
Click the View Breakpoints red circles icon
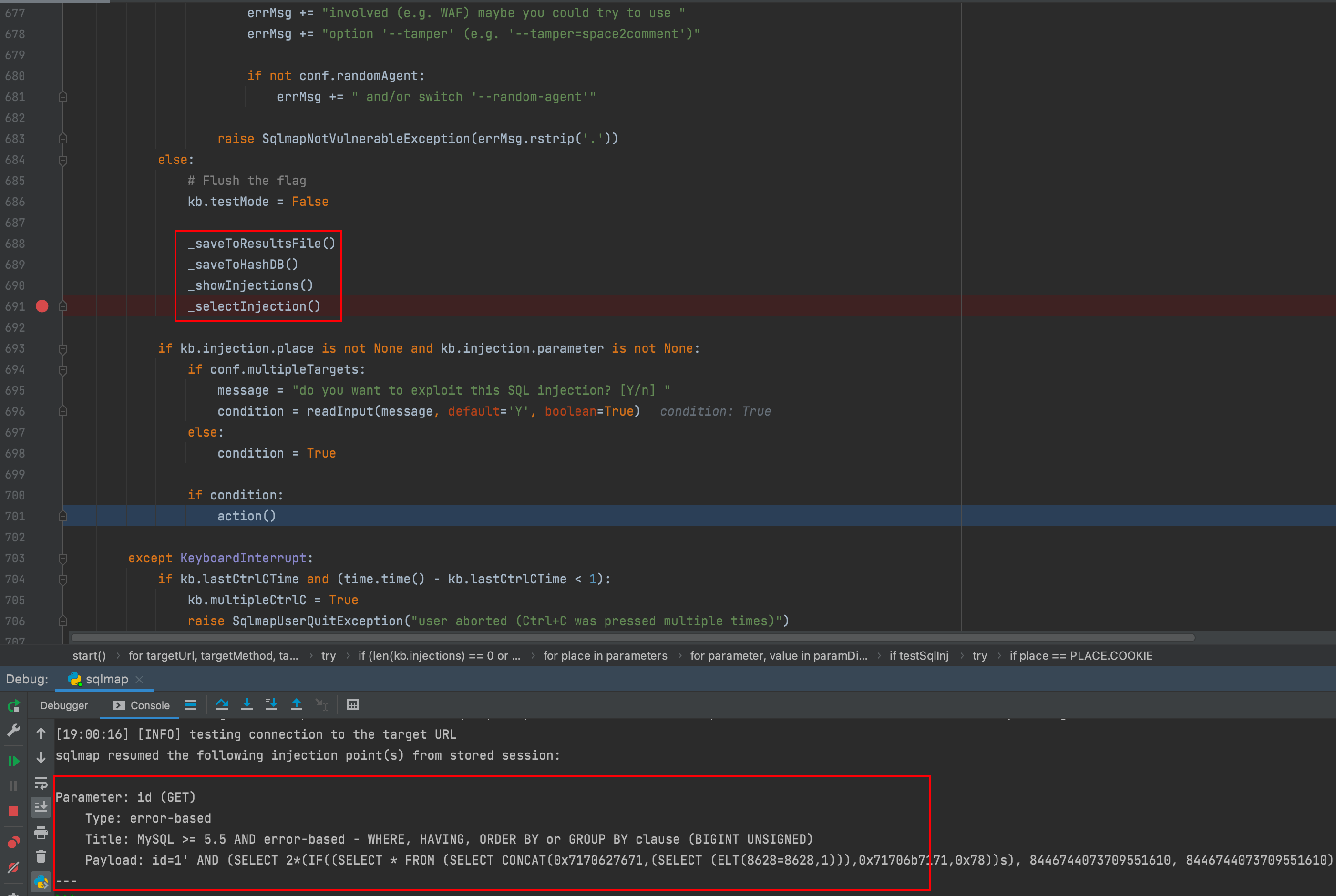coord(14,842)
